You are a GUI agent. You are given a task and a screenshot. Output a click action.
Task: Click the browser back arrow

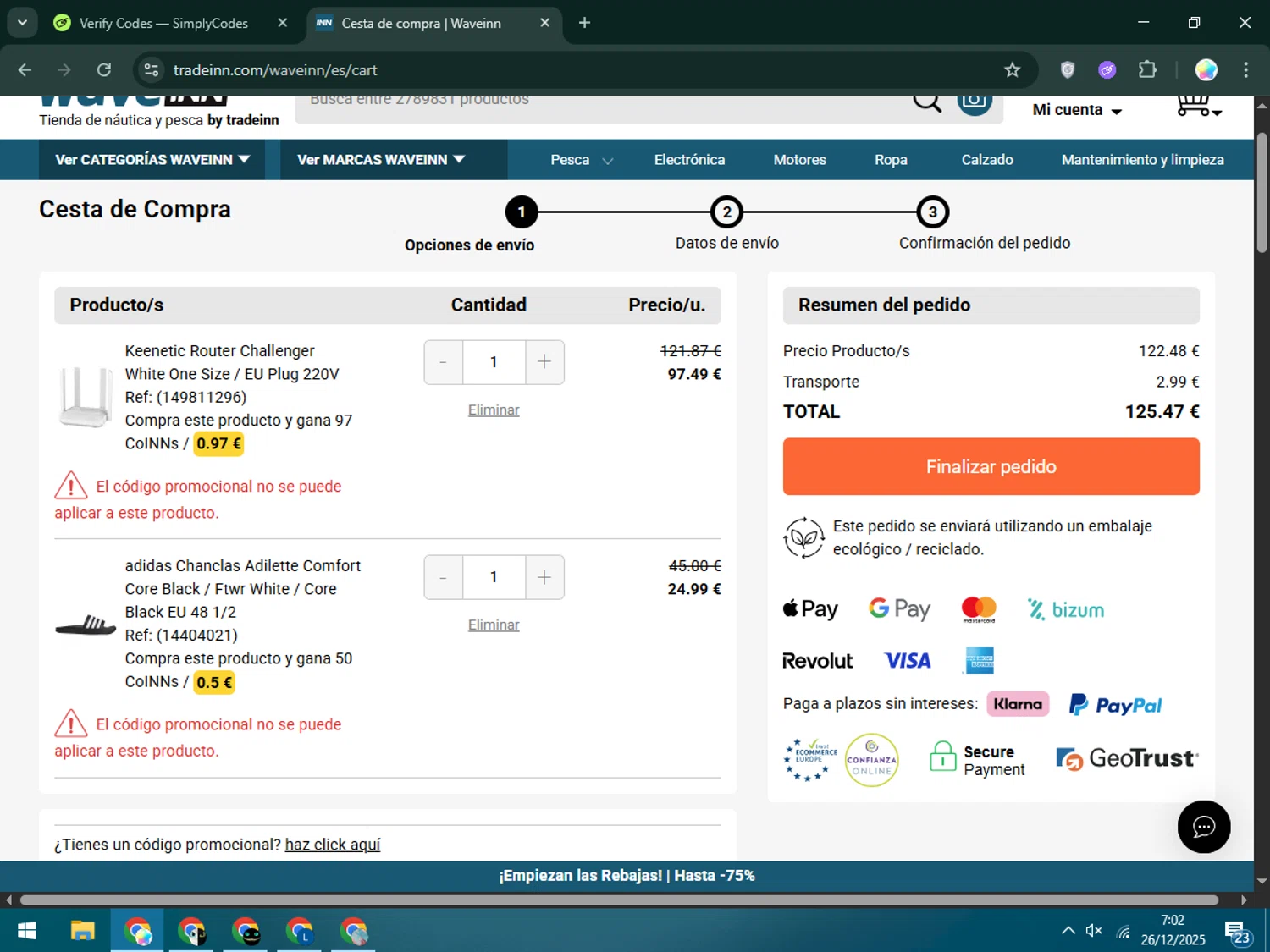point(25,70)
